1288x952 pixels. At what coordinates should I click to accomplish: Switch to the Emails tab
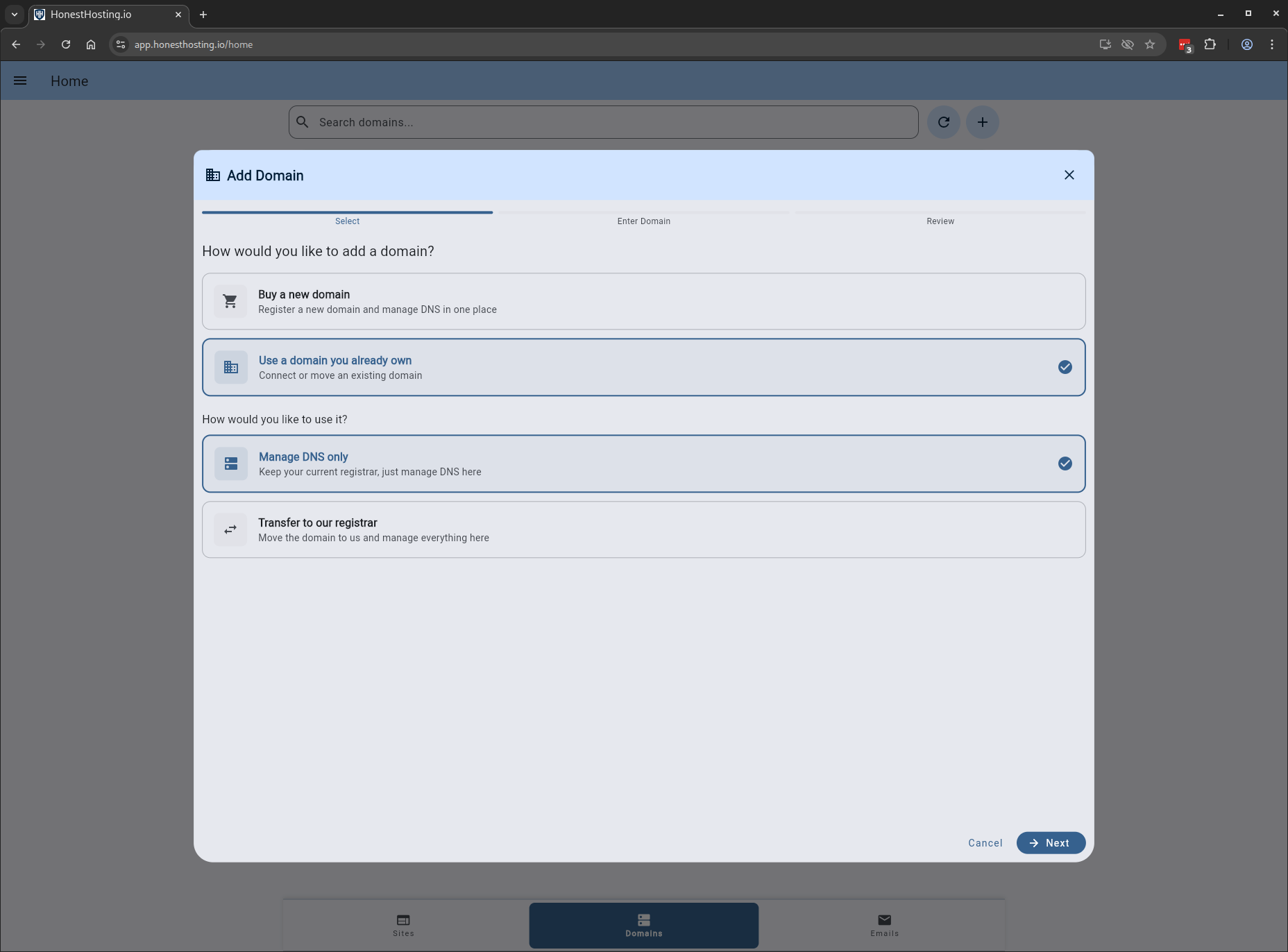884,925
